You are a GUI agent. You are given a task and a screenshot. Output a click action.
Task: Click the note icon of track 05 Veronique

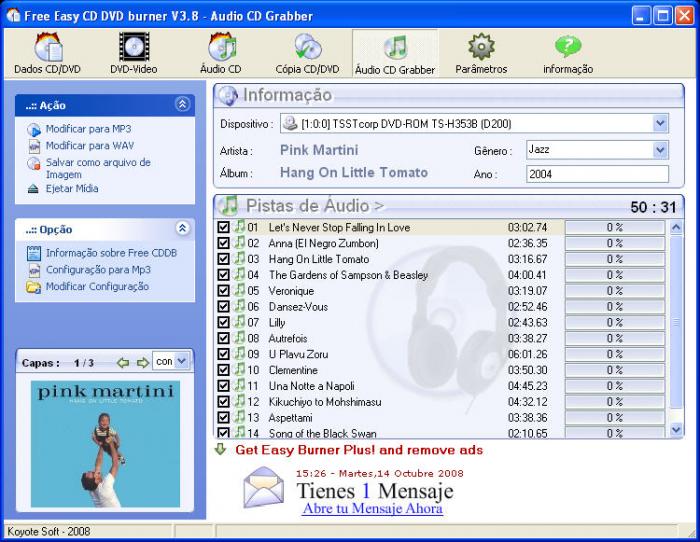pyautogui.click(x=240, y=290)
